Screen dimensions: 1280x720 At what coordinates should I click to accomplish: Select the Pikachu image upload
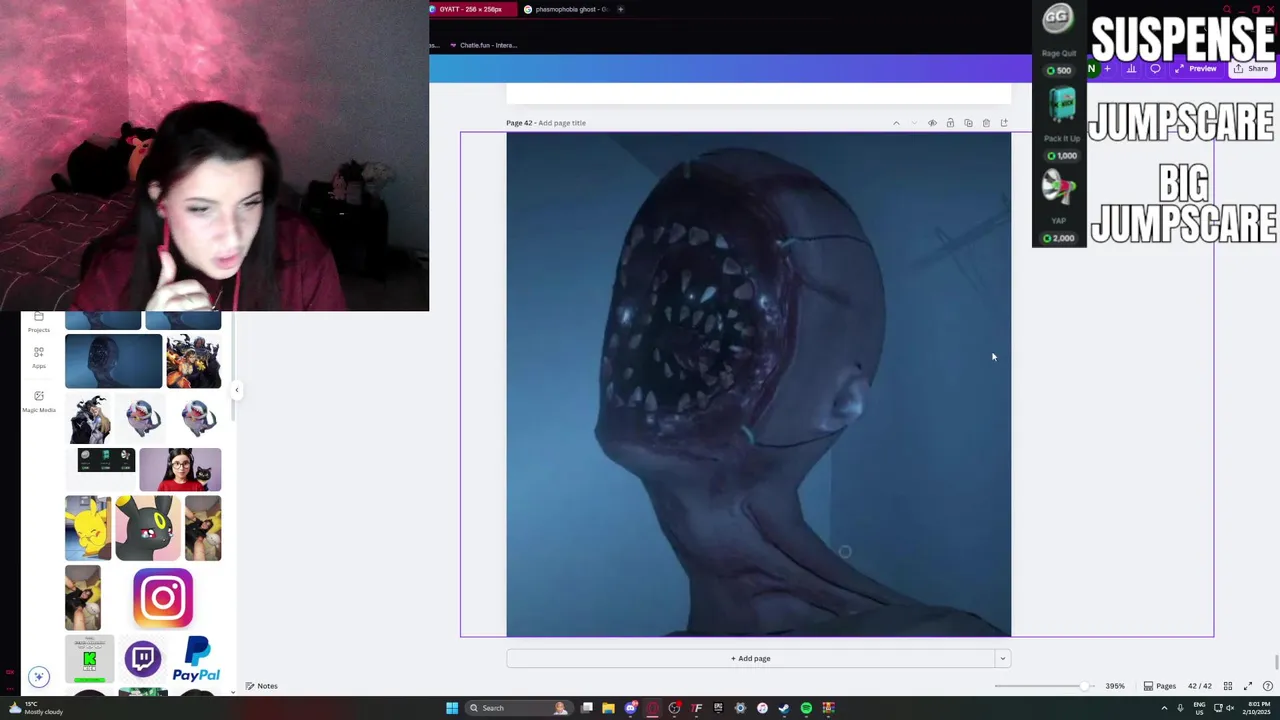pyautogui.click(x=88, y=528)
